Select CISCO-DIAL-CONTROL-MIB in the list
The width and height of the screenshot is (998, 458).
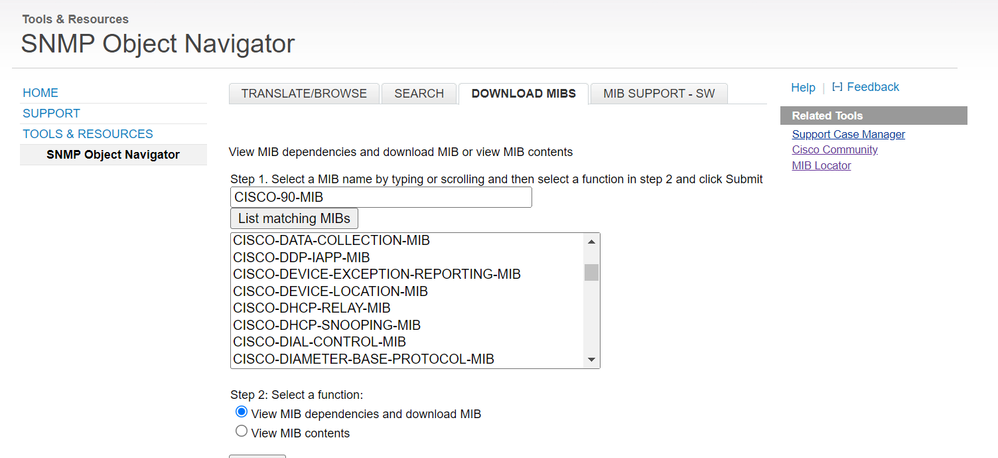(407, 342)
